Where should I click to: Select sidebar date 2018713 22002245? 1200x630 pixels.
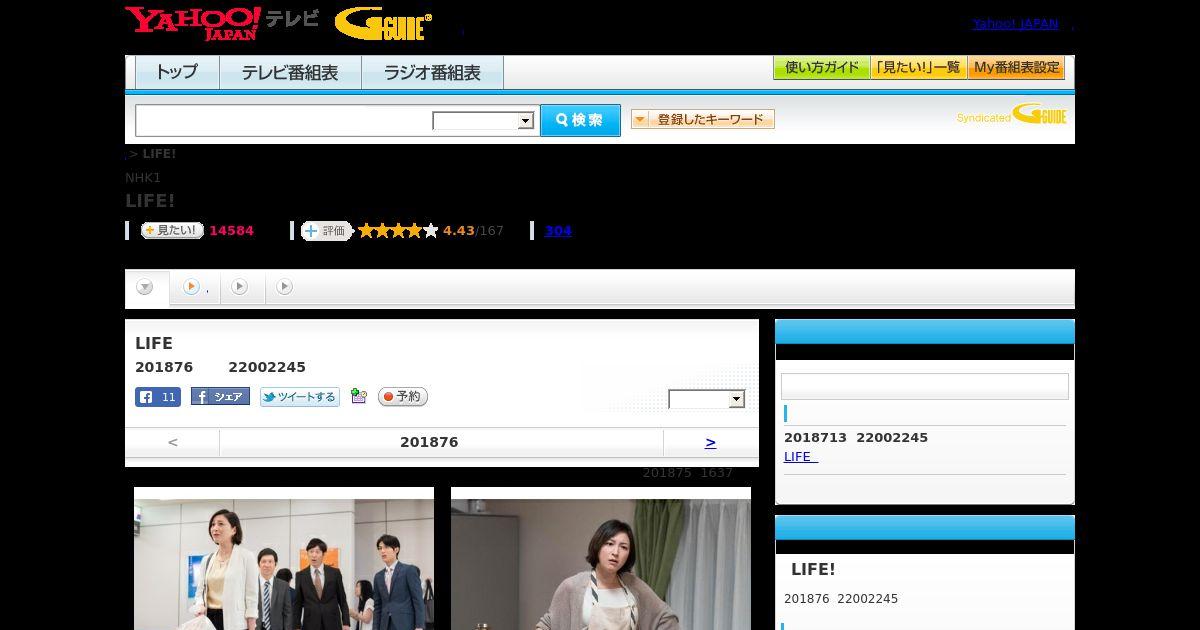coord(856,438)
